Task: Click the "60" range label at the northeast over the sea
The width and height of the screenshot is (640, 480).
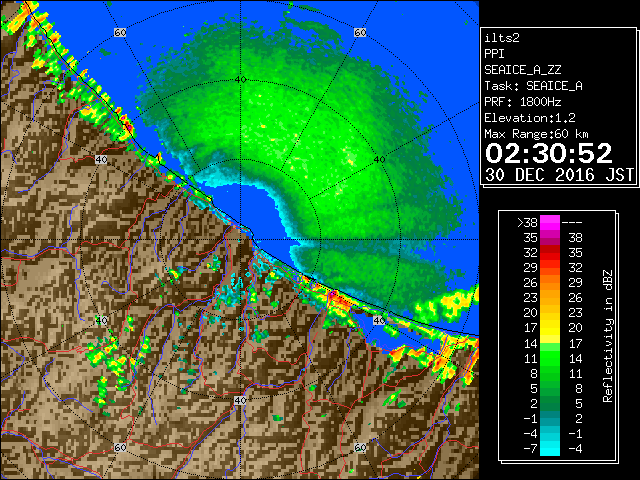Action: 360,32
